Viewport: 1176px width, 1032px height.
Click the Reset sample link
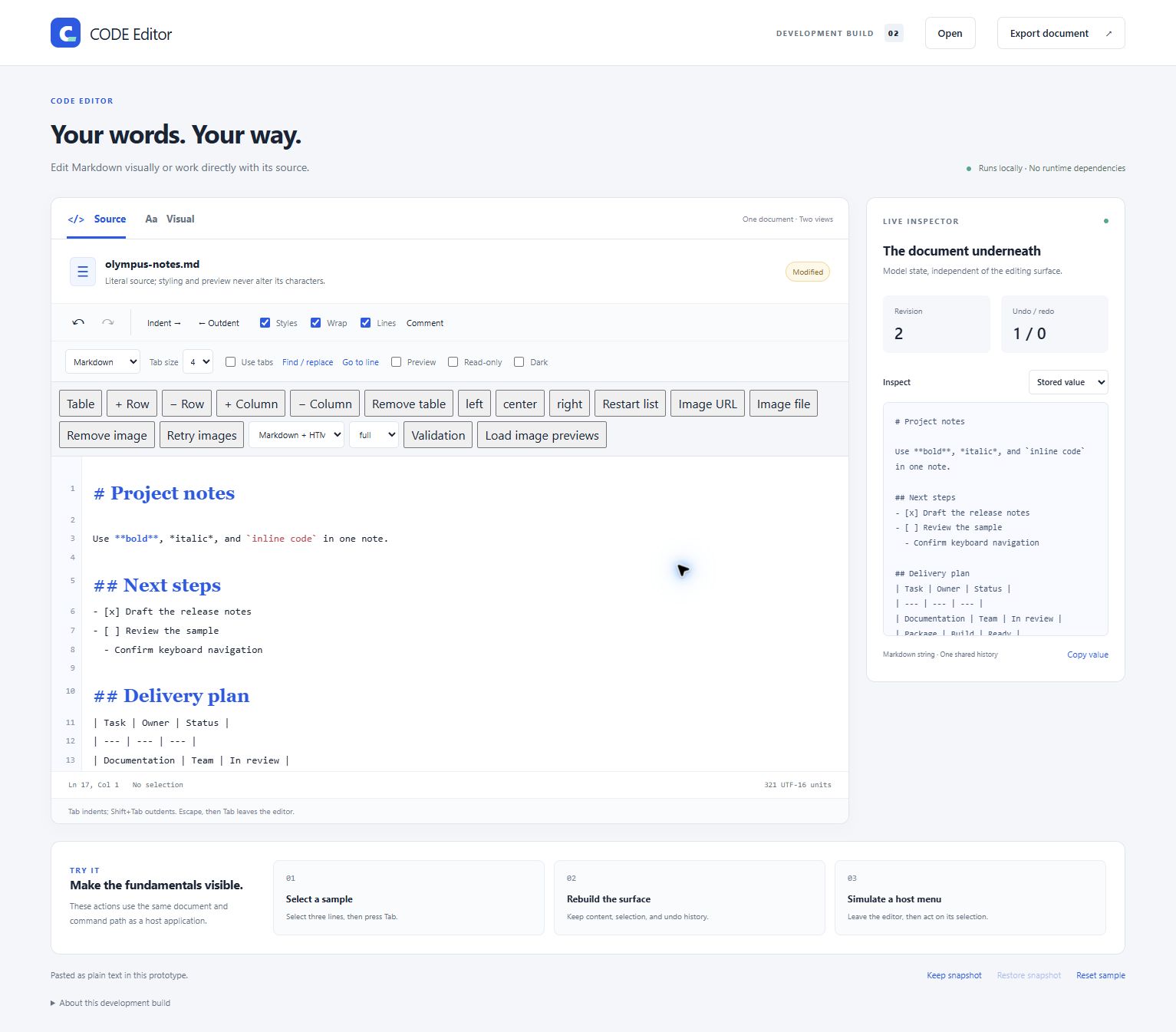[1101, 975]
